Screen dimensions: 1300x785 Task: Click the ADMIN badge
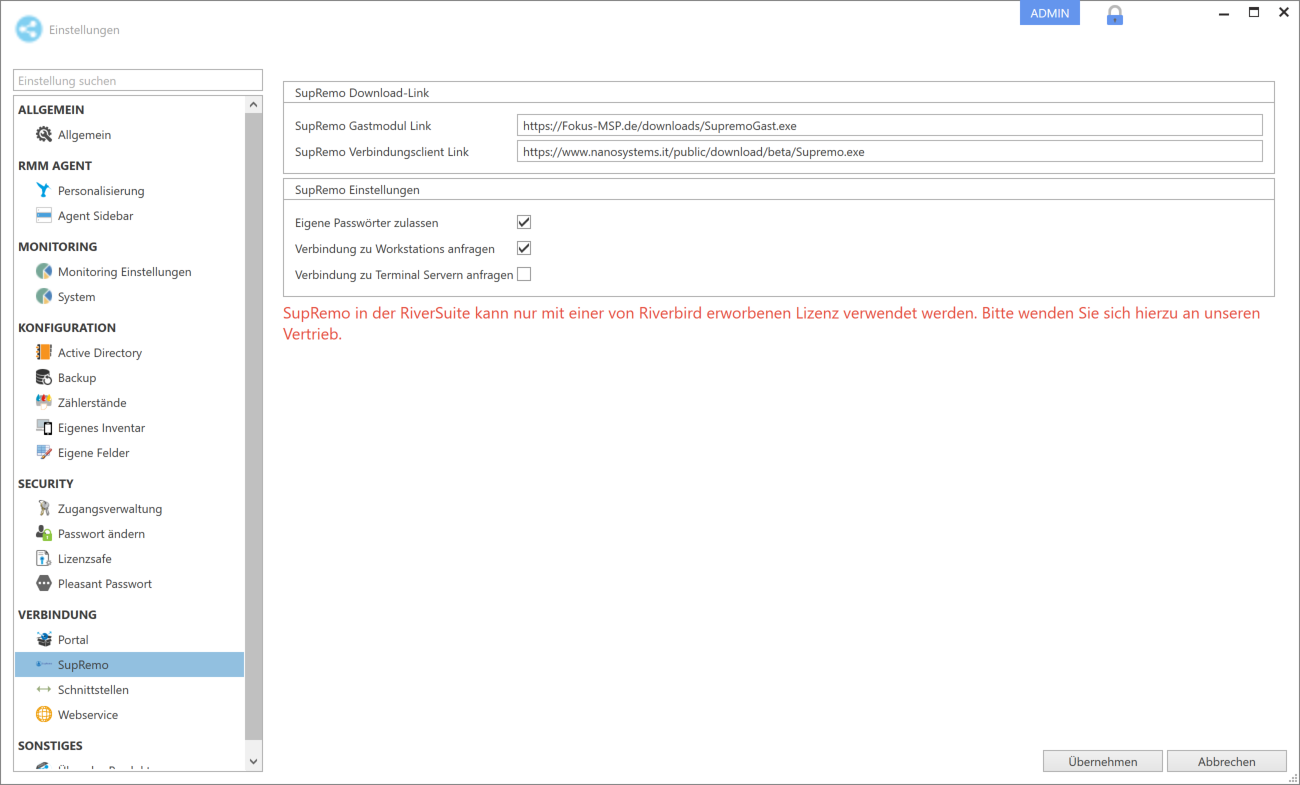pyautogui.click(x=1050, y=13)
